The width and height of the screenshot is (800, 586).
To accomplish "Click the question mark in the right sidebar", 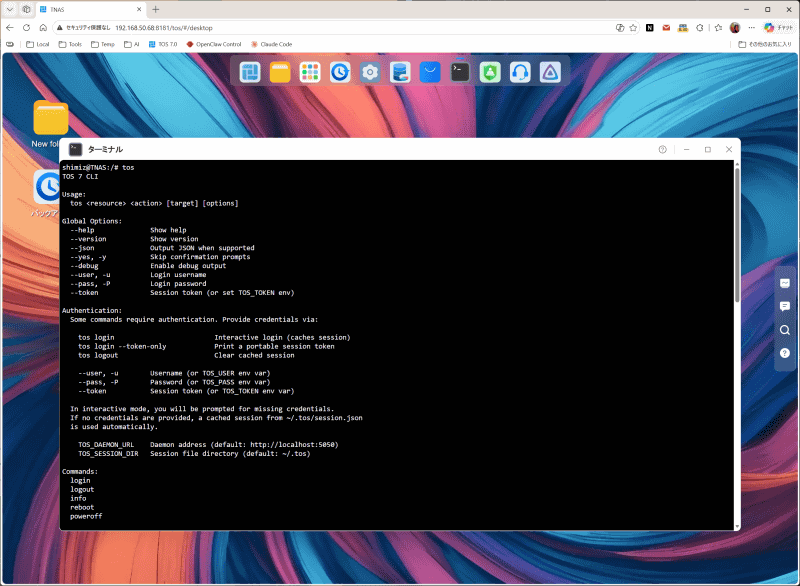I will tap(785, 353).
